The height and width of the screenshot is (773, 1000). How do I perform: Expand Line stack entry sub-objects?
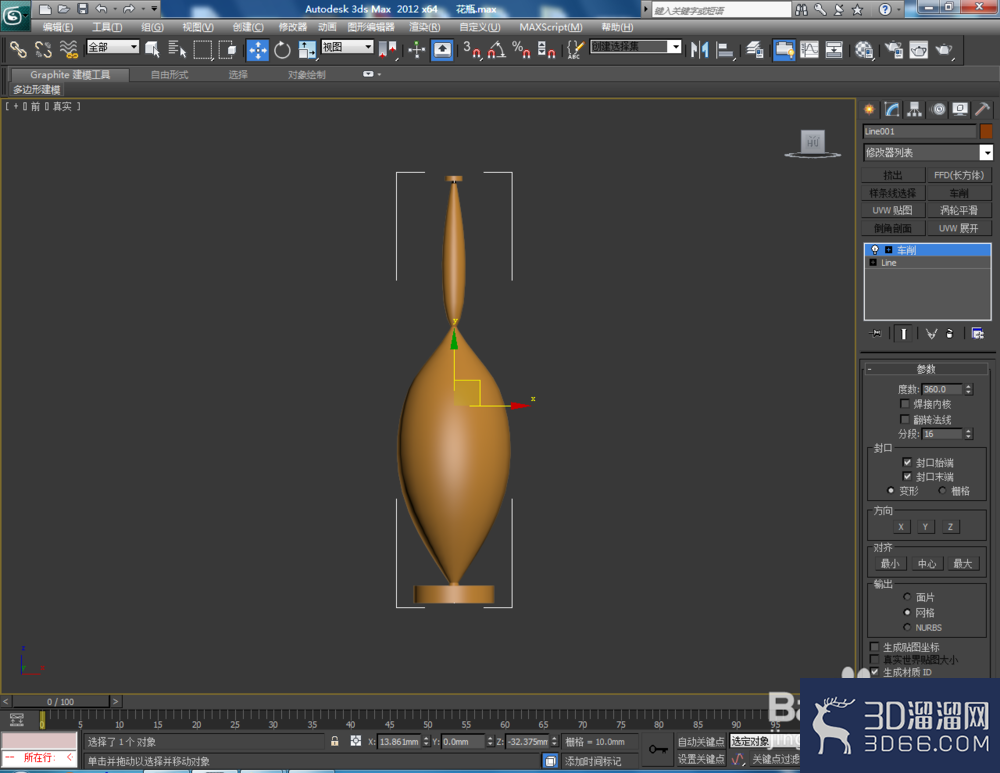click(x=873, y=263)
